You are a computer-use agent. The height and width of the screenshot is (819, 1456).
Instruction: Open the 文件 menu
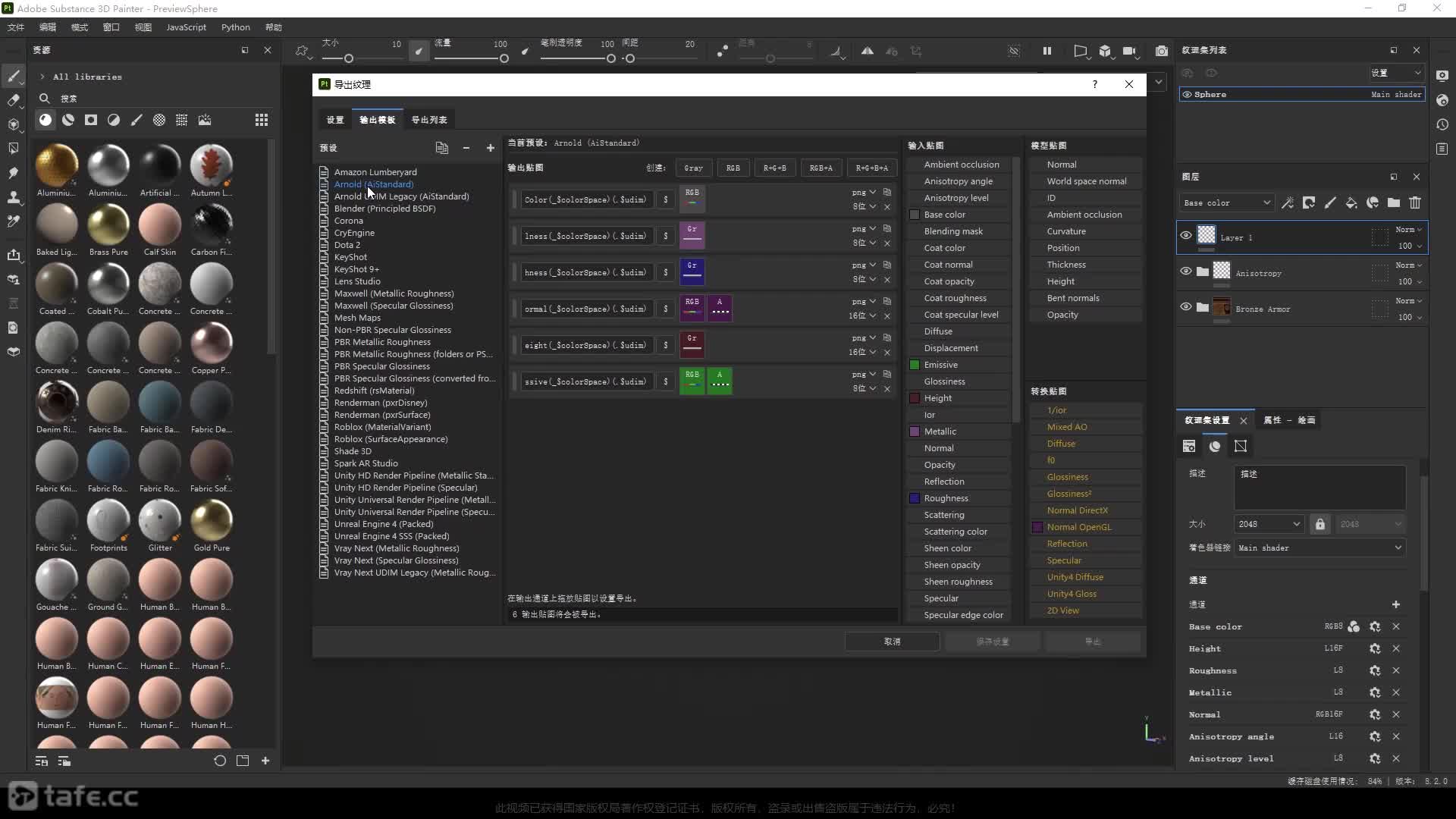(15, 27)
